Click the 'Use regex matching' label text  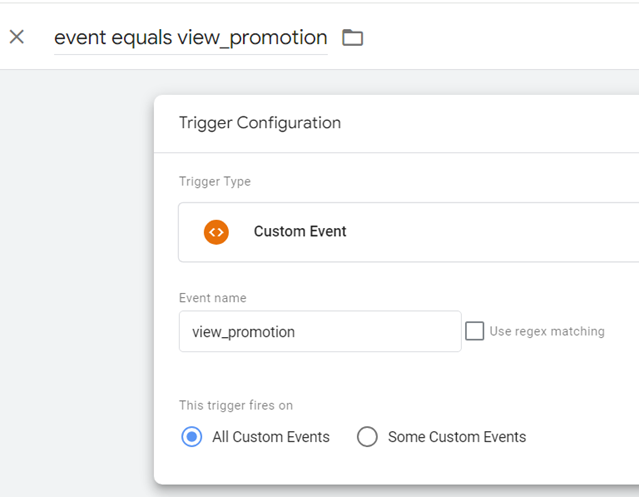coord(547,332)
